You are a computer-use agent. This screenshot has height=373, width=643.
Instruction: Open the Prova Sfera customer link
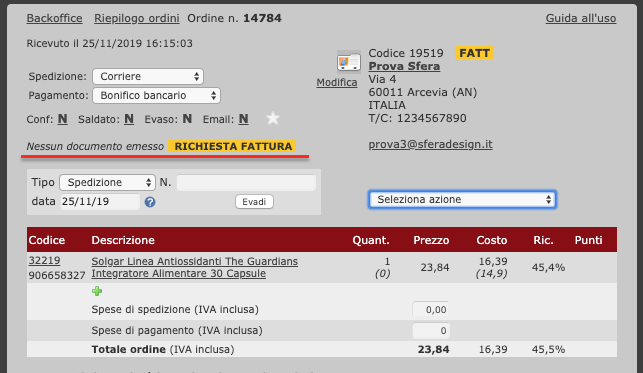coord(404,66)
